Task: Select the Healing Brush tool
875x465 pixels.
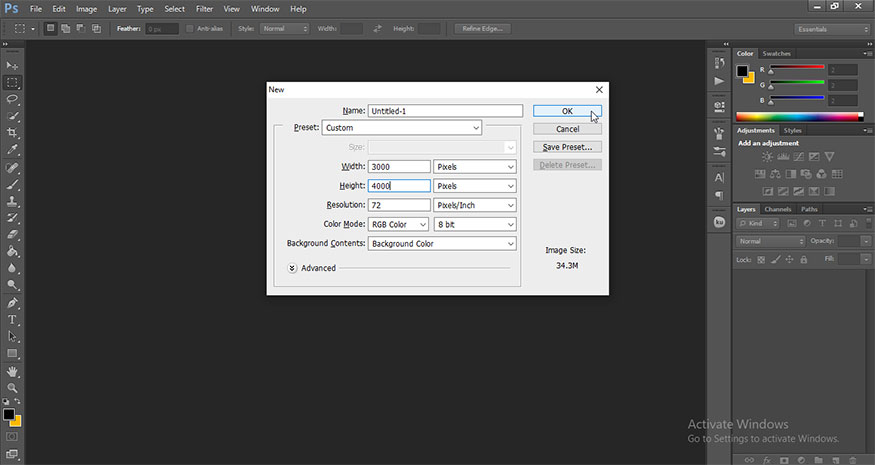Action: (12, 167)
